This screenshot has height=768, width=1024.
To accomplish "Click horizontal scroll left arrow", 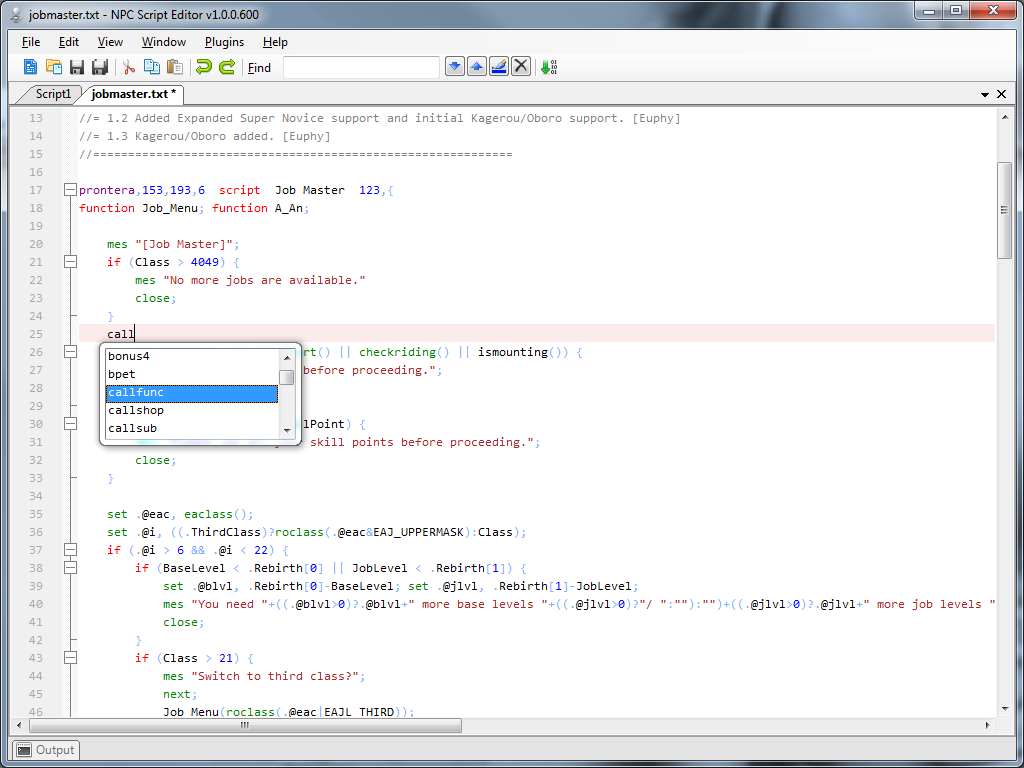I will (x=19, y=725).
